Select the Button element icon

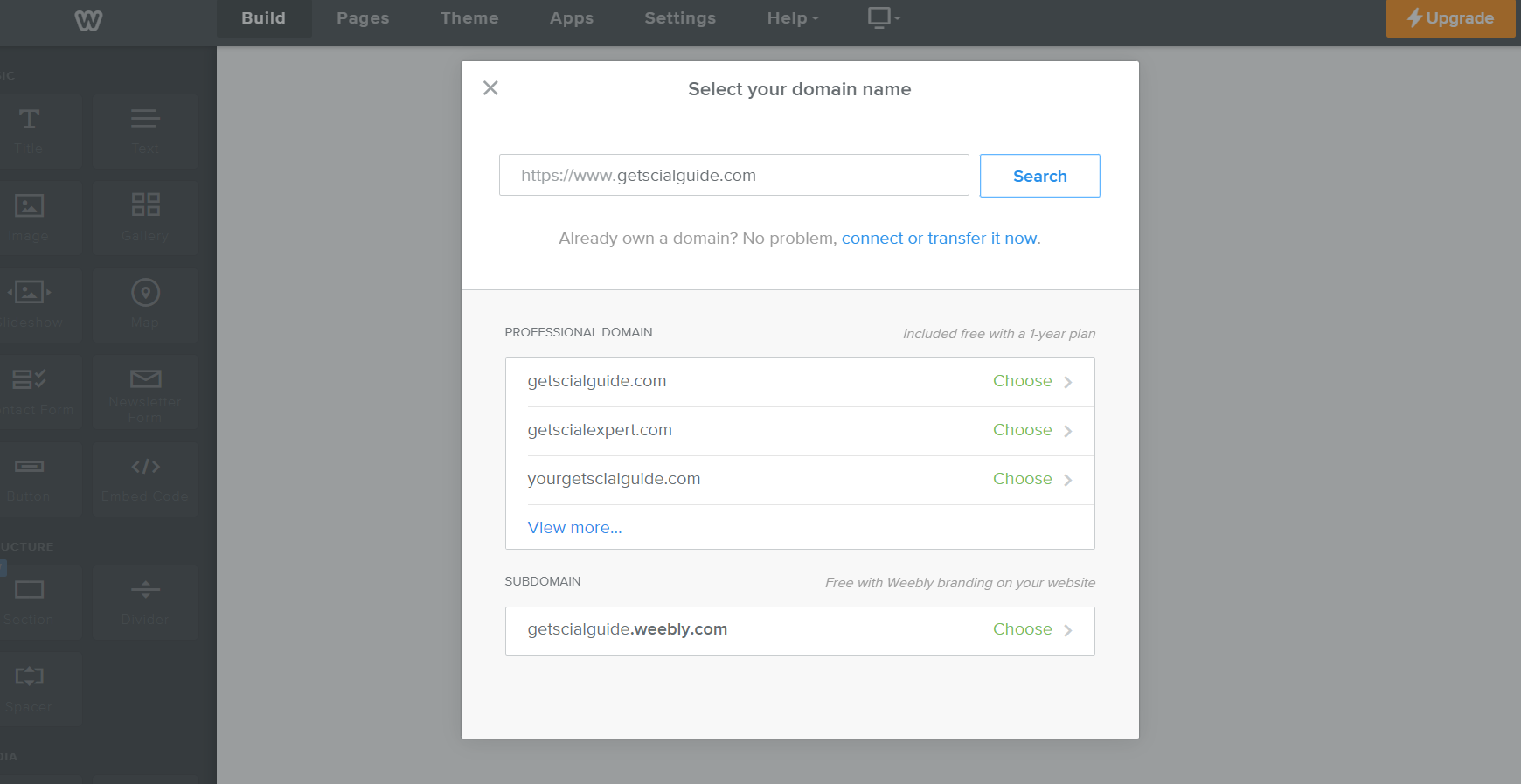point(29,466)
